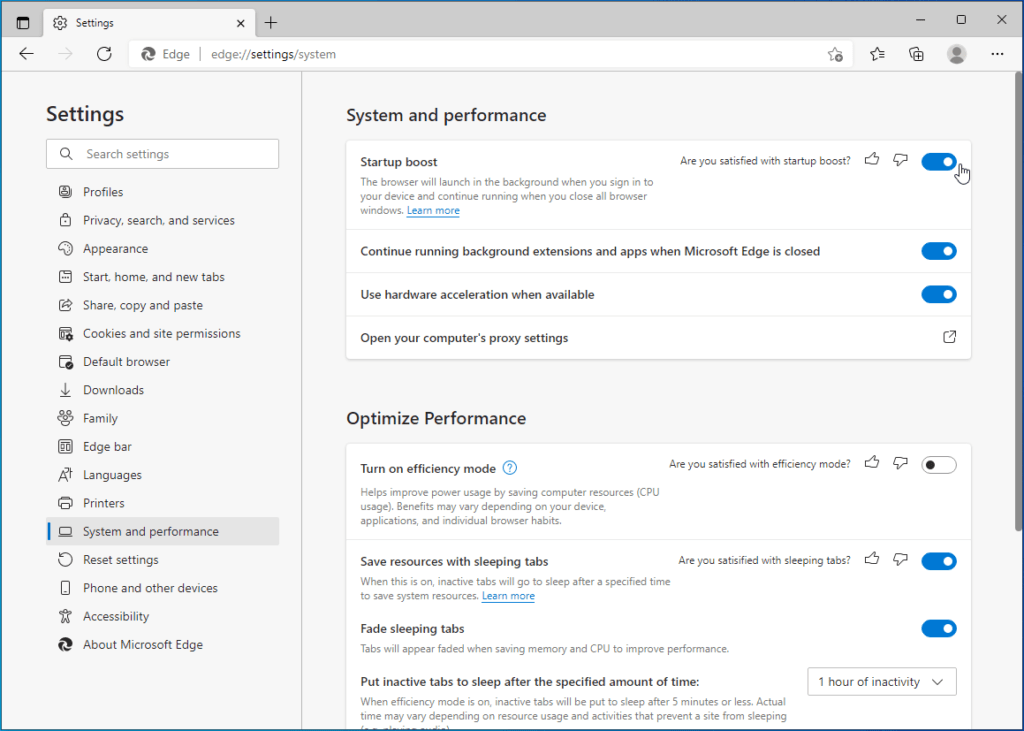The image size is (1024, 731).
Task: Click thumbs up for sleeping tabs feedback
Action: point(871,559)
